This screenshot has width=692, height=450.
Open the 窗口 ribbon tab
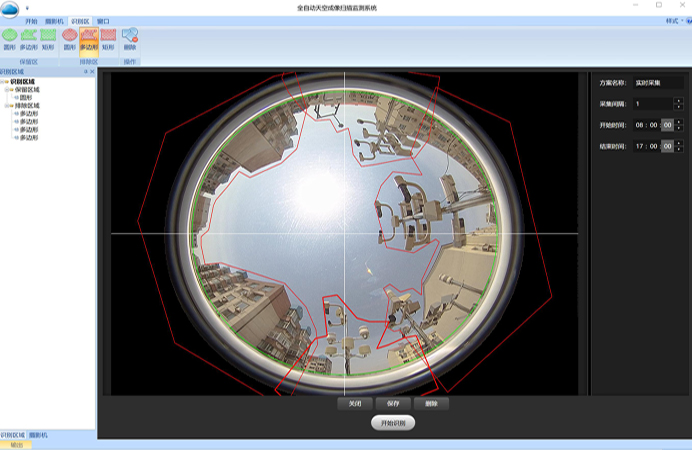[x=103, y=20]
